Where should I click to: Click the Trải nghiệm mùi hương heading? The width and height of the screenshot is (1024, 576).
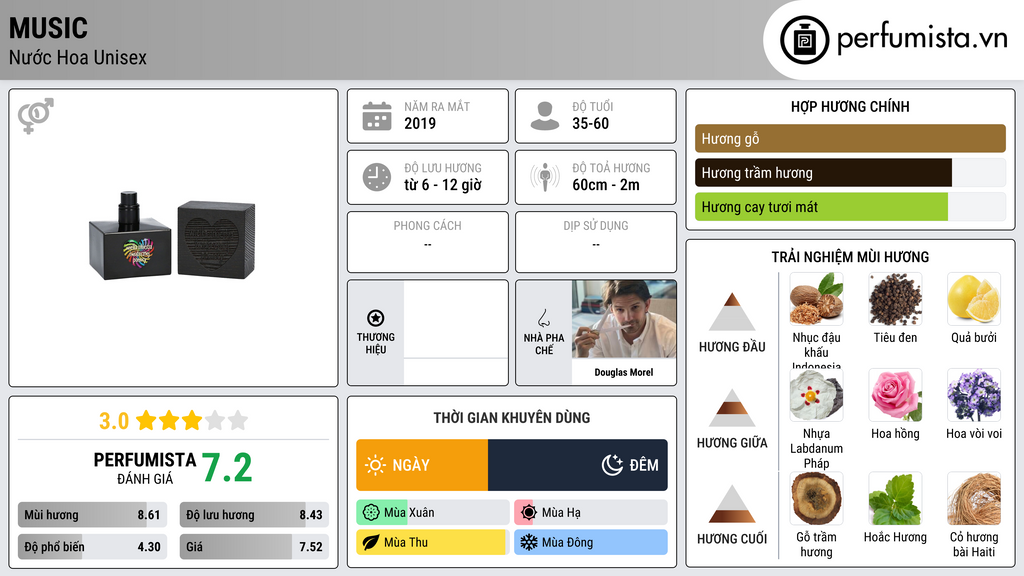point(850,257)
